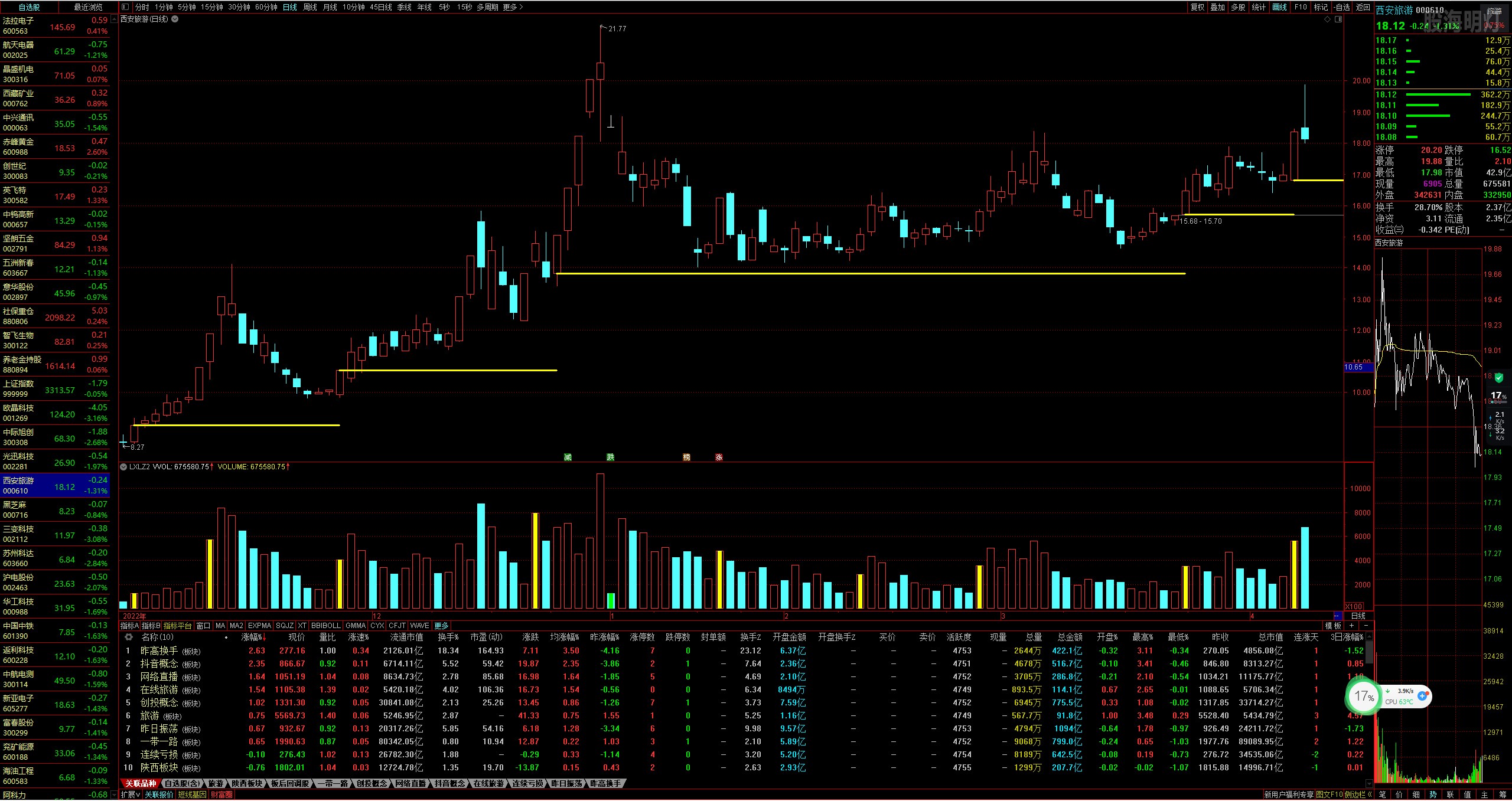Expand 更多 periods menu
Image resolution: width=1512 pixels, height=801 pixels.
pos(513,7)
